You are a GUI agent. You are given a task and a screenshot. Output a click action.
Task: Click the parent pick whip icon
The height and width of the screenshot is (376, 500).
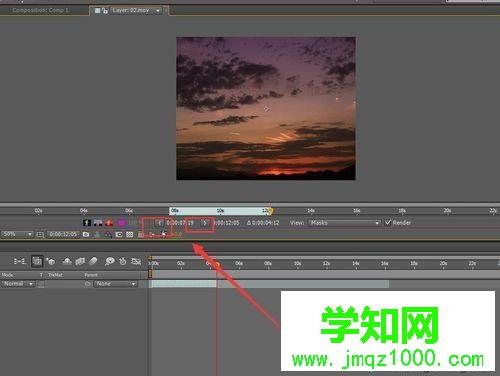tap(88, 284)
